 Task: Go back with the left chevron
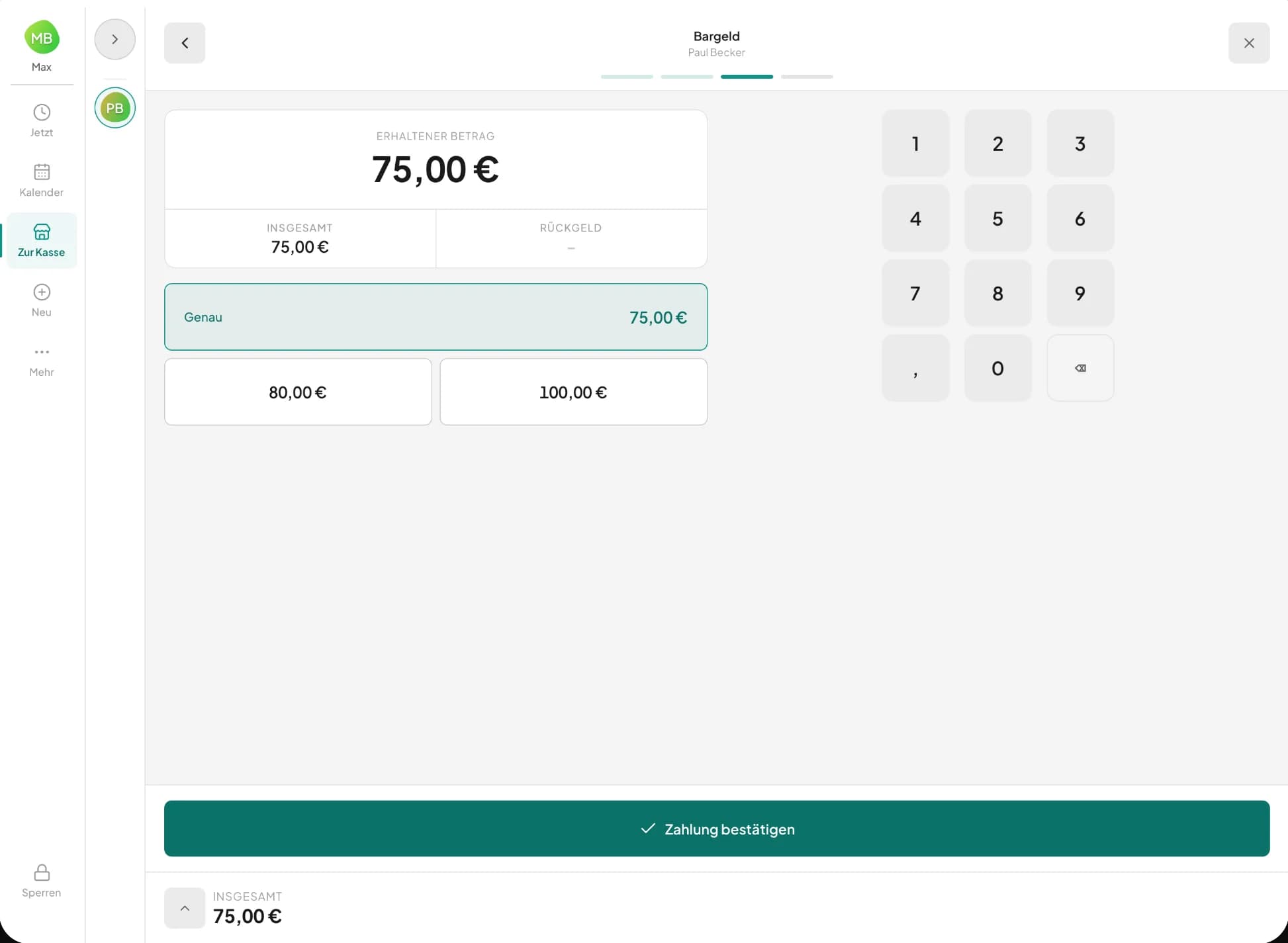click(x=185, y=43)
